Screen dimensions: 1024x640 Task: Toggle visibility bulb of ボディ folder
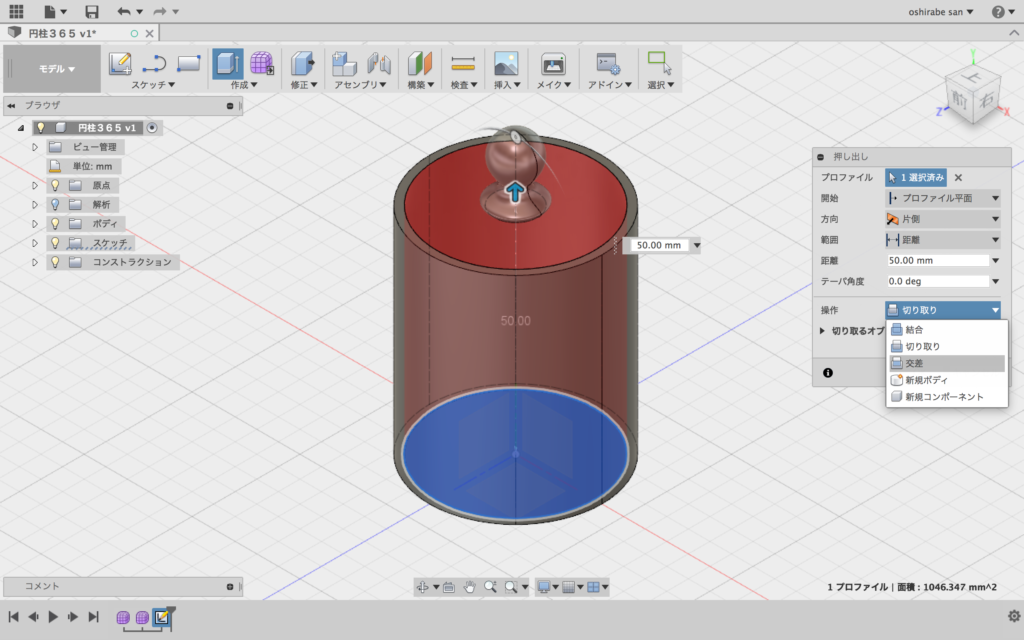[56, 223]
